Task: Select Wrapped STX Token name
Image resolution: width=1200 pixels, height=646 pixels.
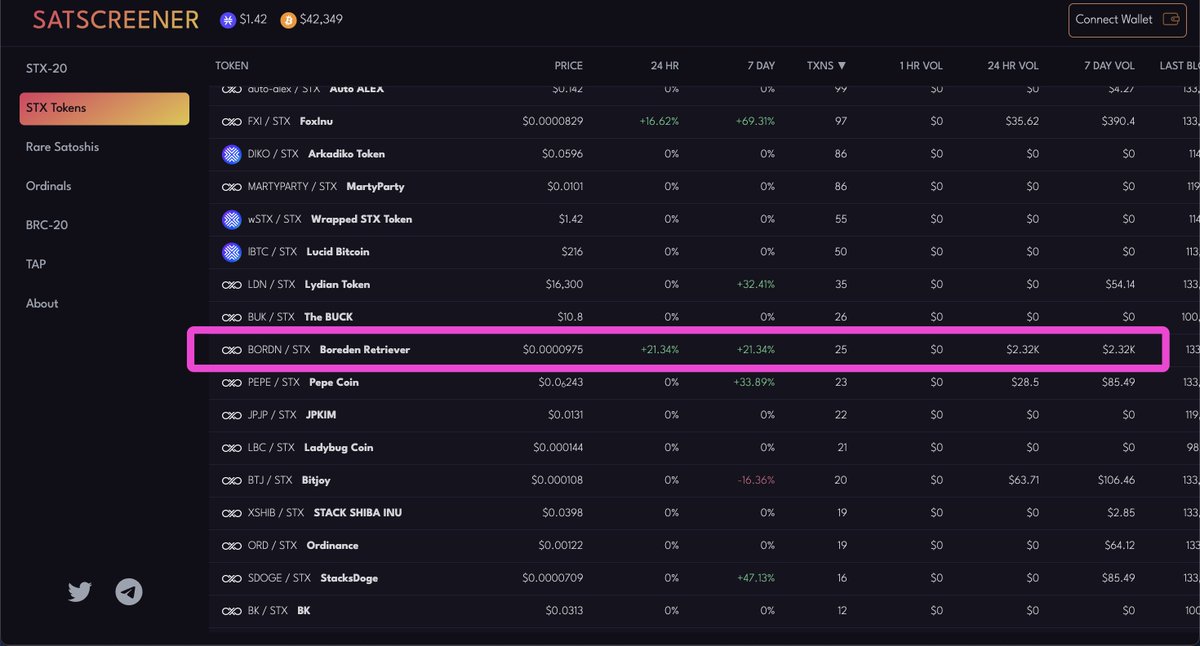Action: click(x=361, y=219)
